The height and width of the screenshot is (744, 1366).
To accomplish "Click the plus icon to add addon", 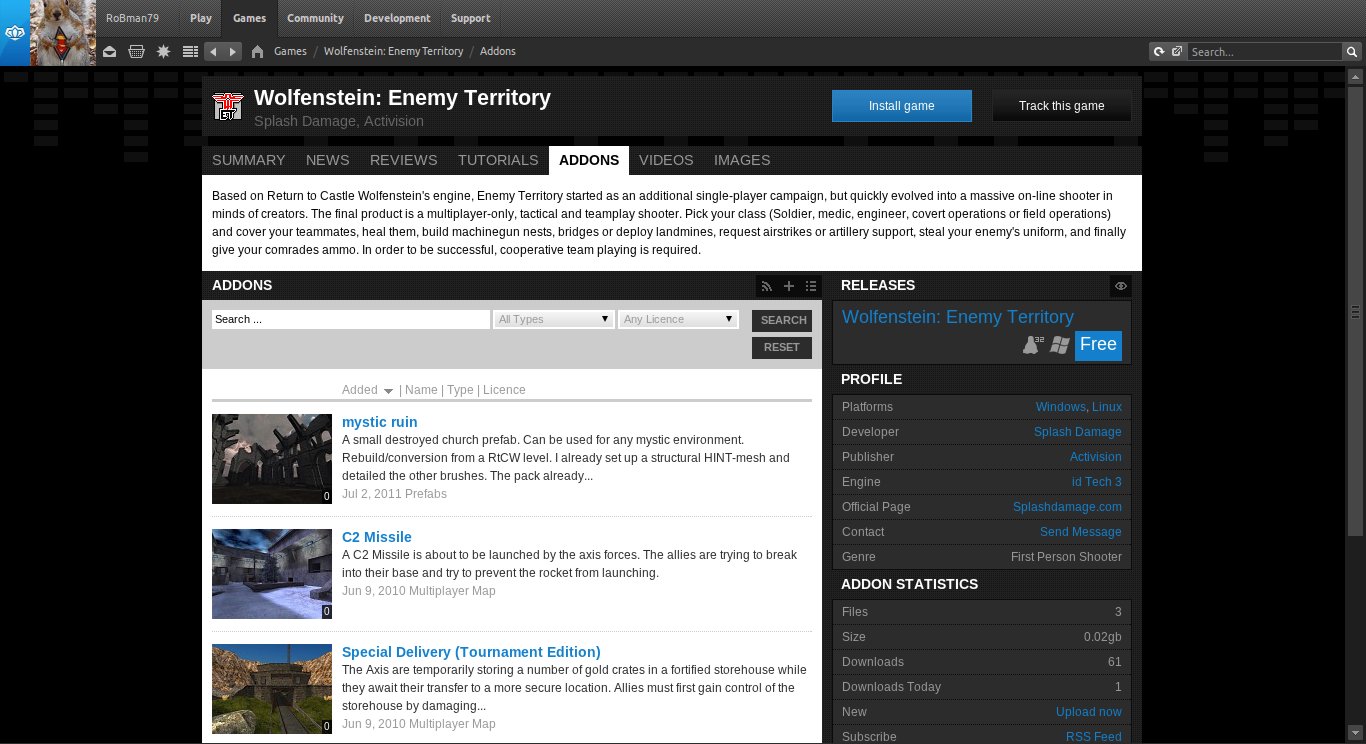I will [789, 286].
